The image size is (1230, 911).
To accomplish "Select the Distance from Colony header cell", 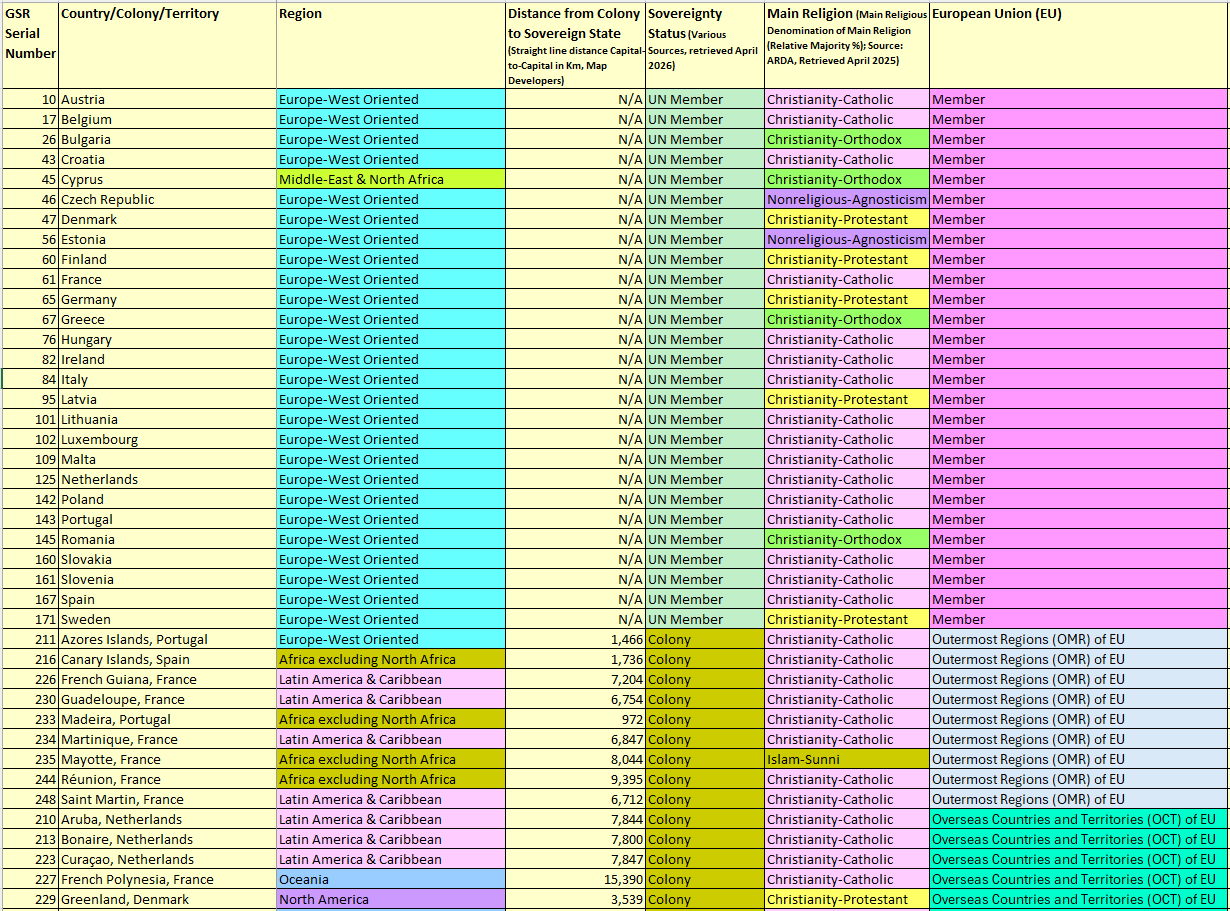I will [x=575, y=46].
